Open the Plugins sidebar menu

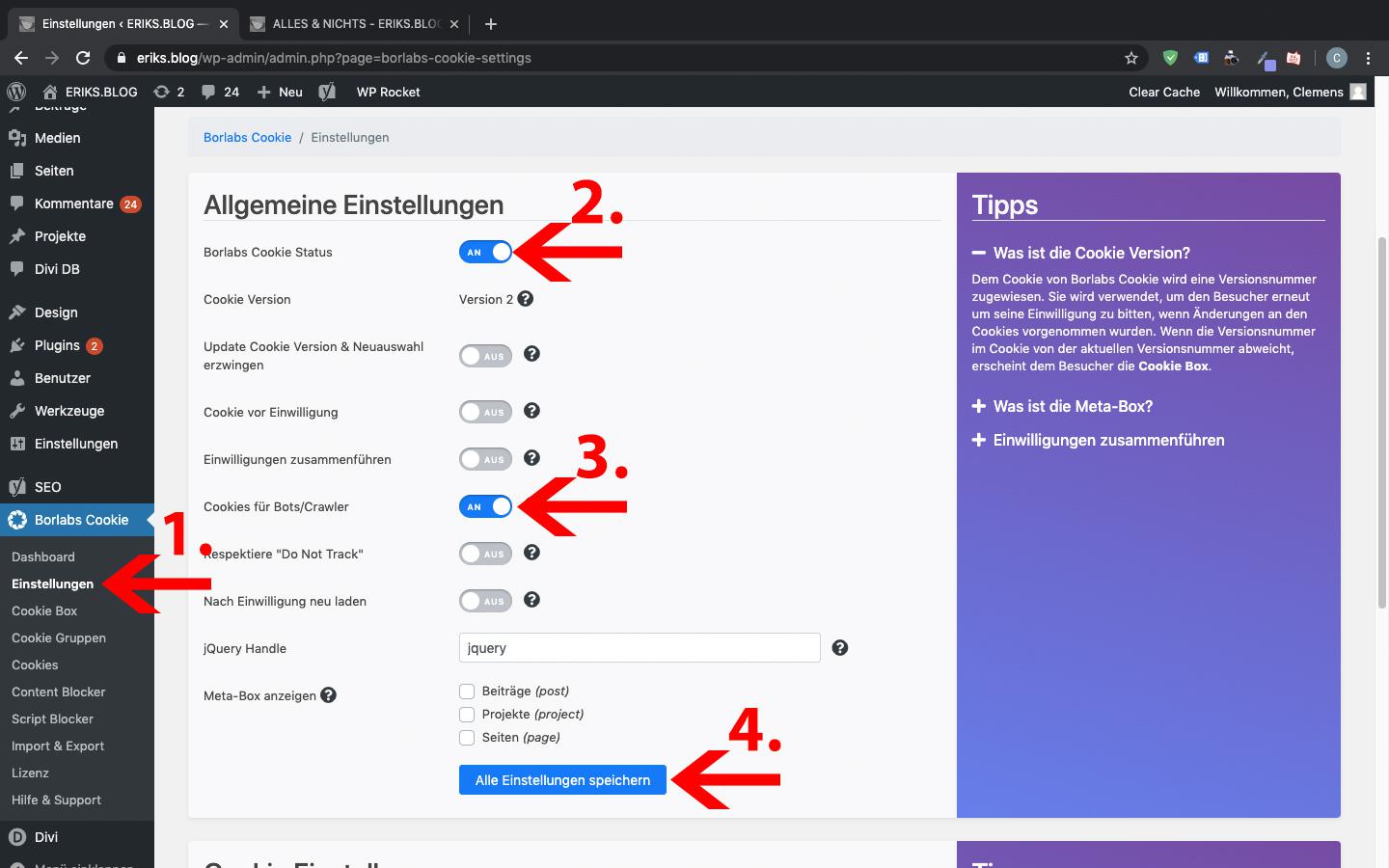pos(77,345)
